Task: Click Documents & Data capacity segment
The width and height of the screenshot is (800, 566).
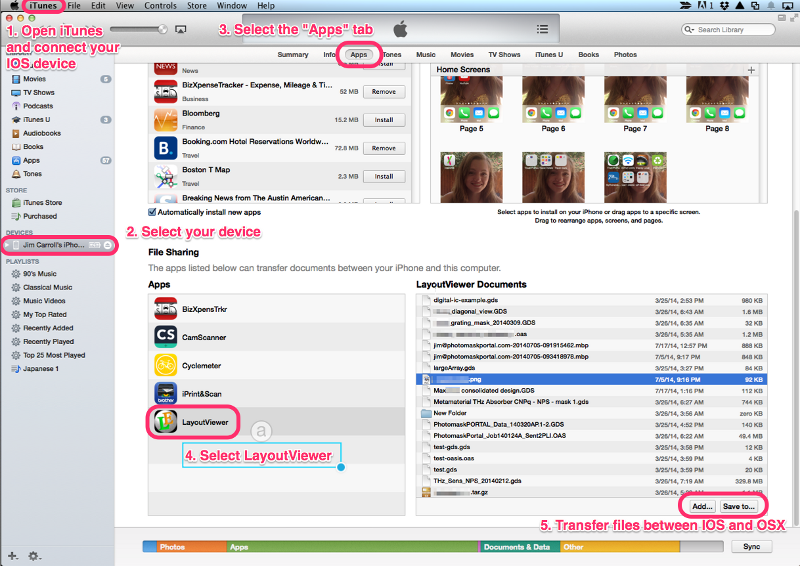Action: (519, 547)
